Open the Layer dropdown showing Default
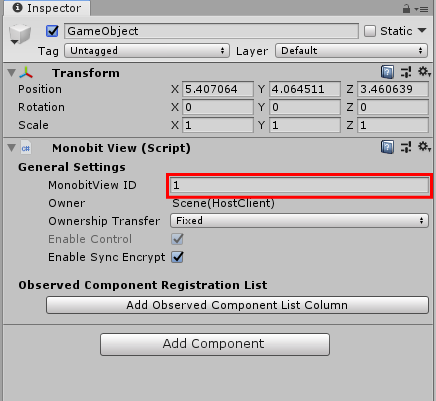 [x=351, y=51]
